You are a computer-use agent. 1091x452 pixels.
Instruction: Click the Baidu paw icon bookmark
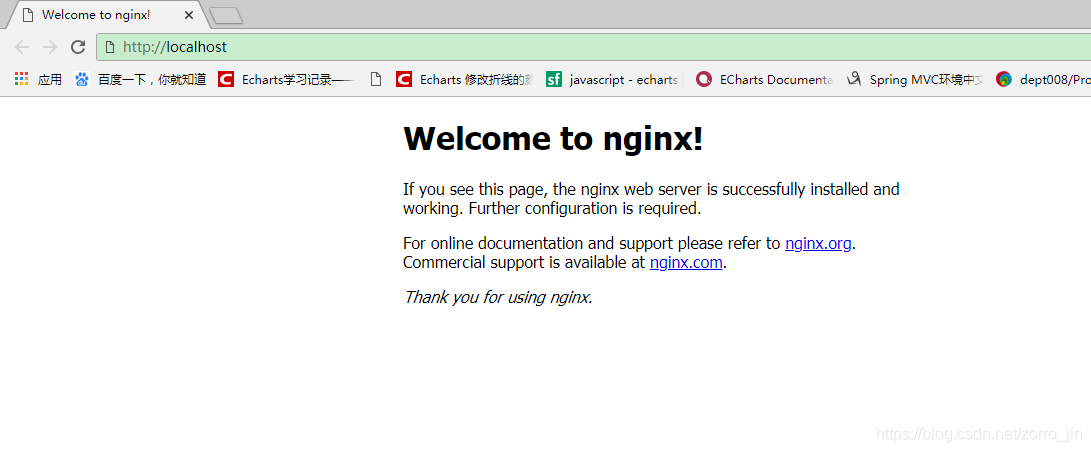click(x=82, y=79)
